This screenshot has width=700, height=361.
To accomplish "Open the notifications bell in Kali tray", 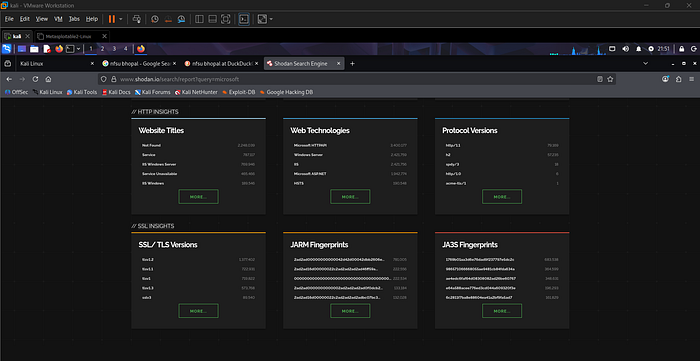I will click(638, 49).
